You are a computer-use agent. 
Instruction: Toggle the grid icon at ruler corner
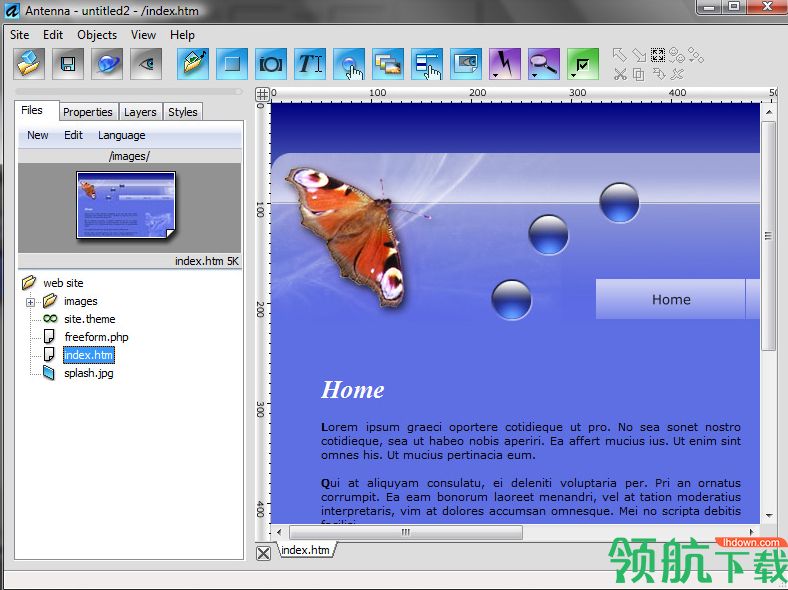262,94
